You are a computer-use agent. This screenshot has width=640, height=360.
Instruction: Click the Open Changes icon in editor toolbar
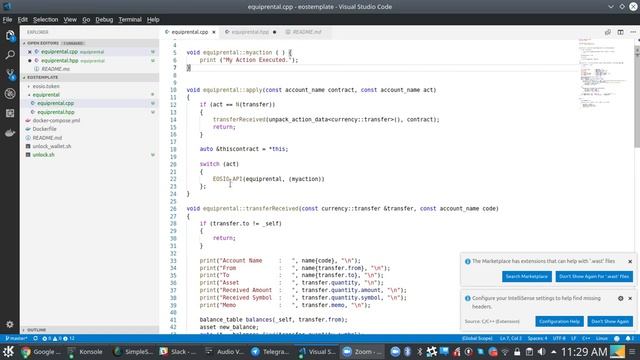click(608, 32)
